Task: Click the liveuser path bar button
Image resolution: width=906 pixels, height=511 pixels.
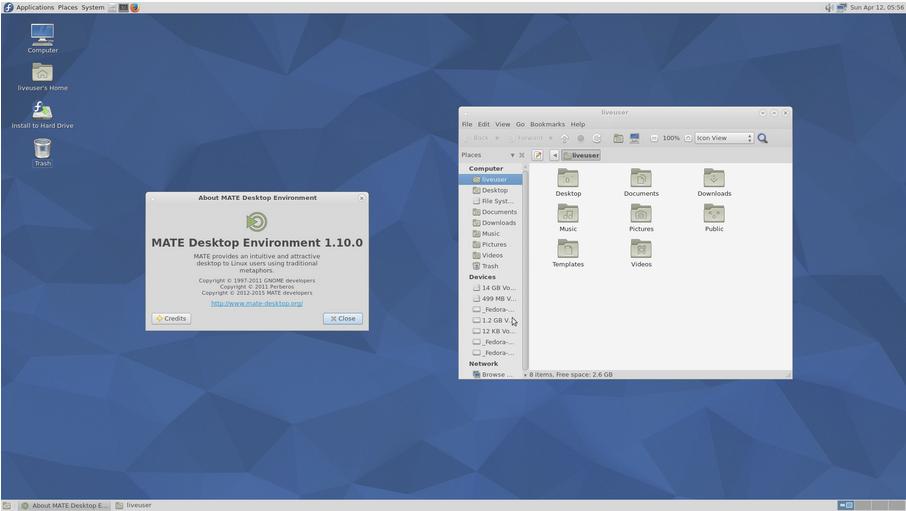Action: [582, 155]
